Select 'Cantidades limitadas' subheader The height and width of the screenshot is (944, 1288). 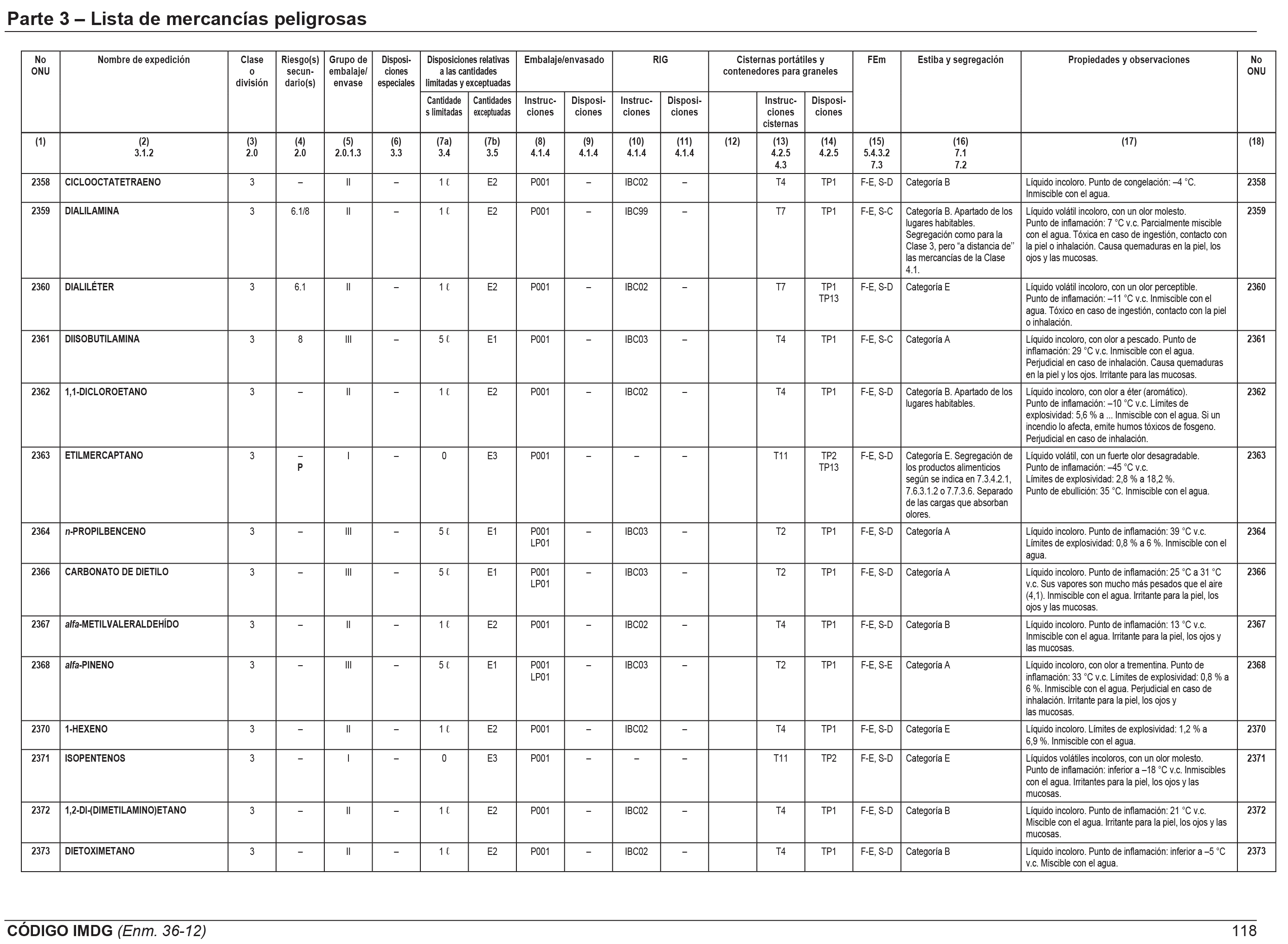tap(444, 106)
